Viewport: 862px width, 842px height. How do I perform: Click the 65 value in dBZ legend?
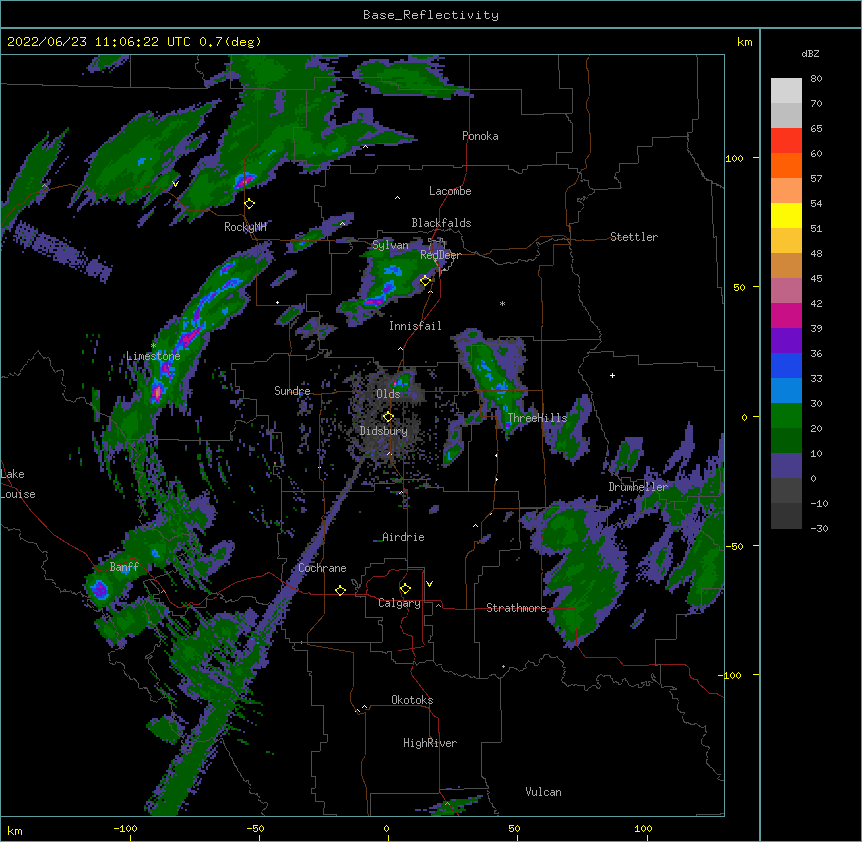(816, 129)
